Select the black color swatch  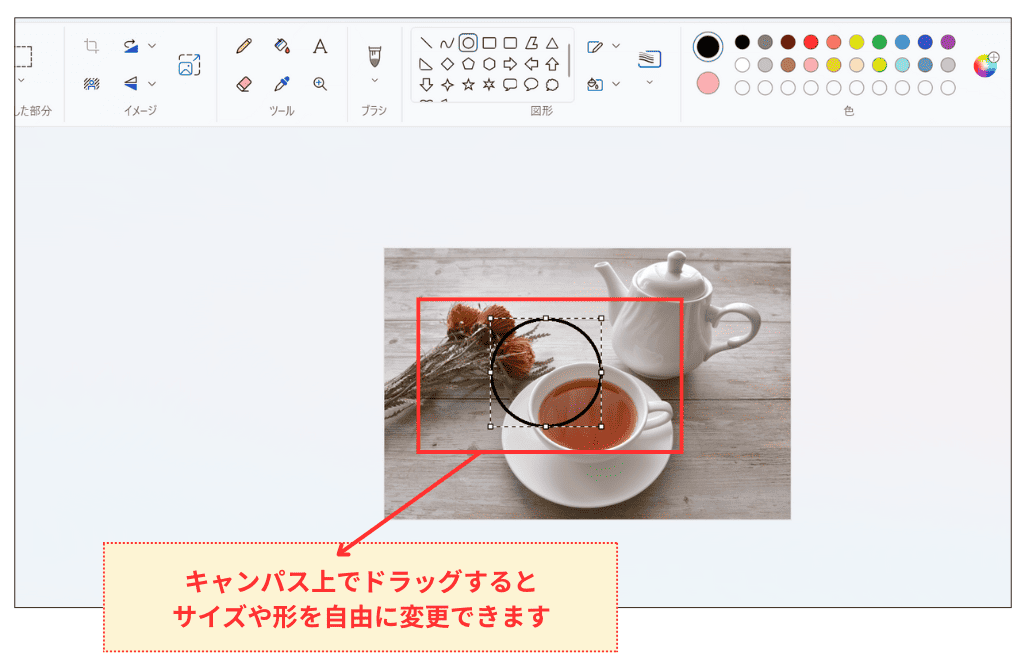(x=742, y=42)
